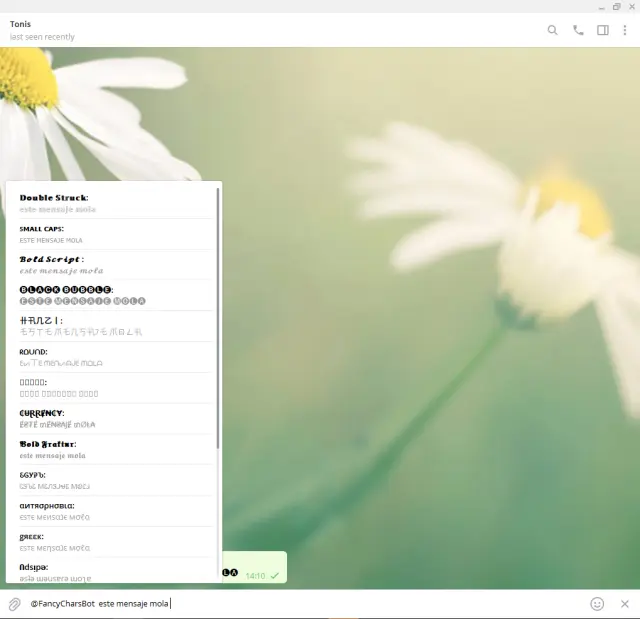Viewport: 640px width, 619px height.
Task: Click the Tonis chat name header
Action: click(20, 24)
